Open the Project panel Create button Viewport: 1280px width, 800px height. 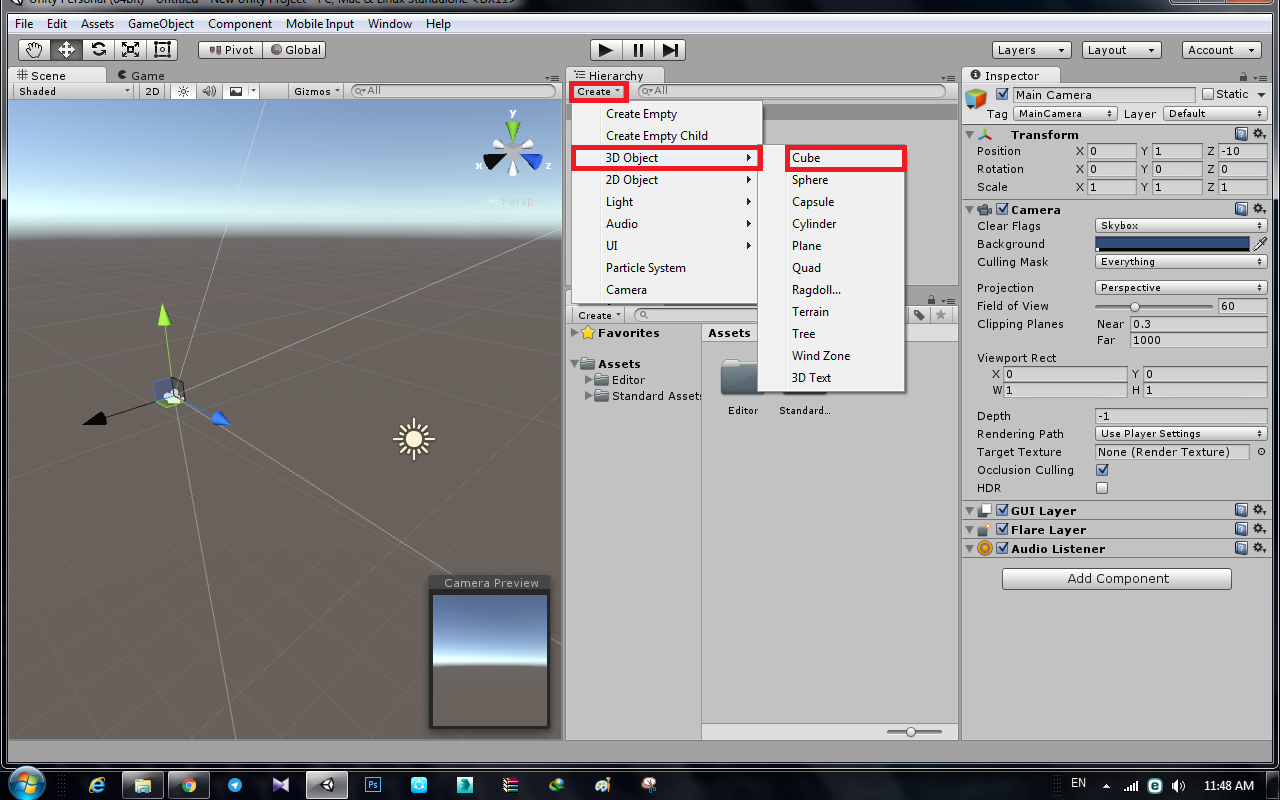(599, 315)
